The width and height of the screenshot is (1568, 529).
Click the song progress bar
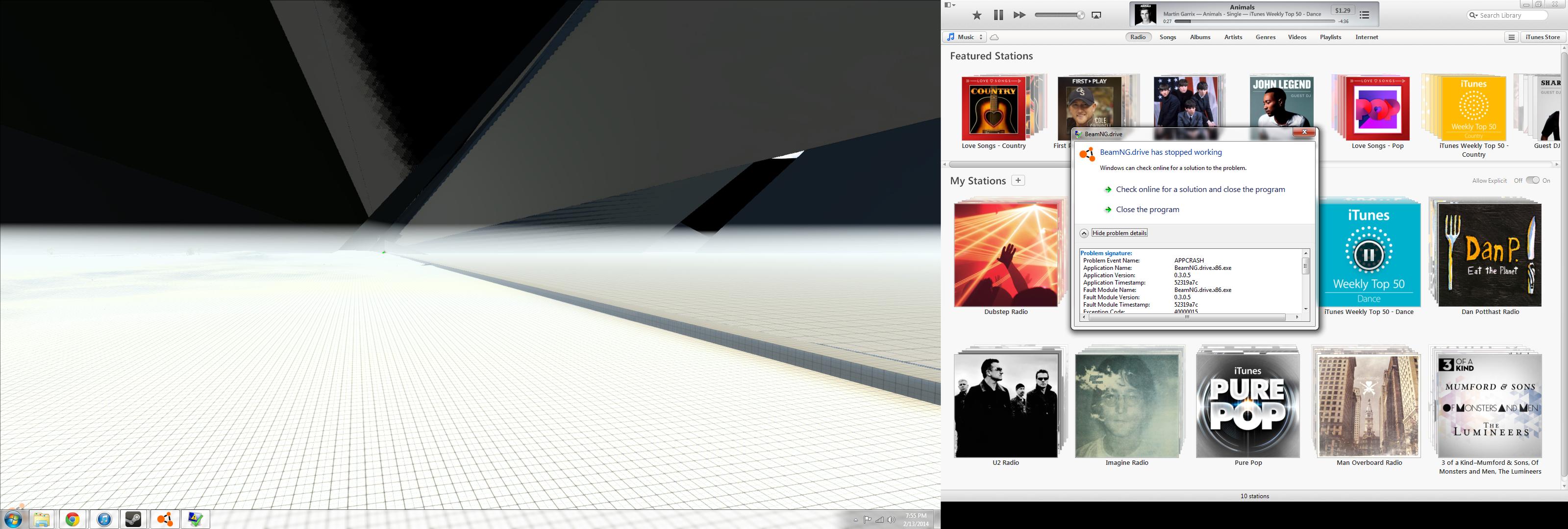[1254, 21]
